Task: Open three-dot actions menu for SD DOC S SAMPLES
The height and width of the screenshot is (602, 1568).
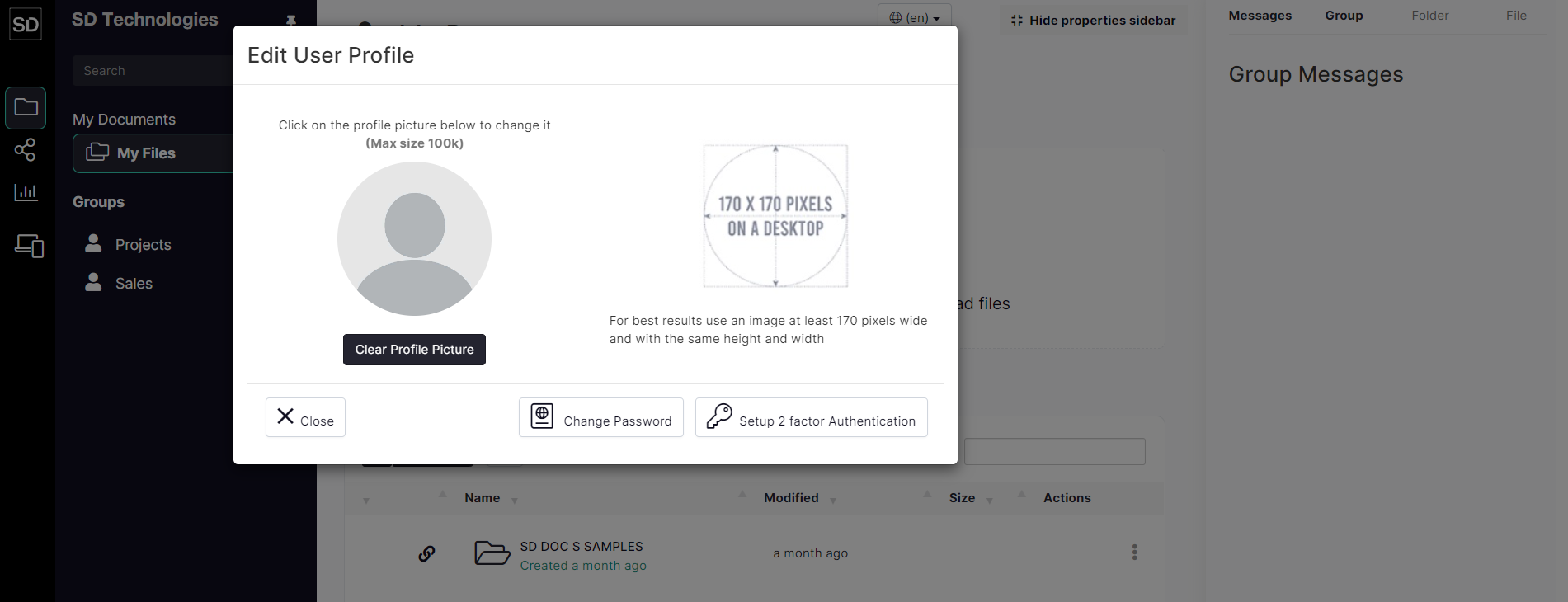Action: [x=1135, y=552]
